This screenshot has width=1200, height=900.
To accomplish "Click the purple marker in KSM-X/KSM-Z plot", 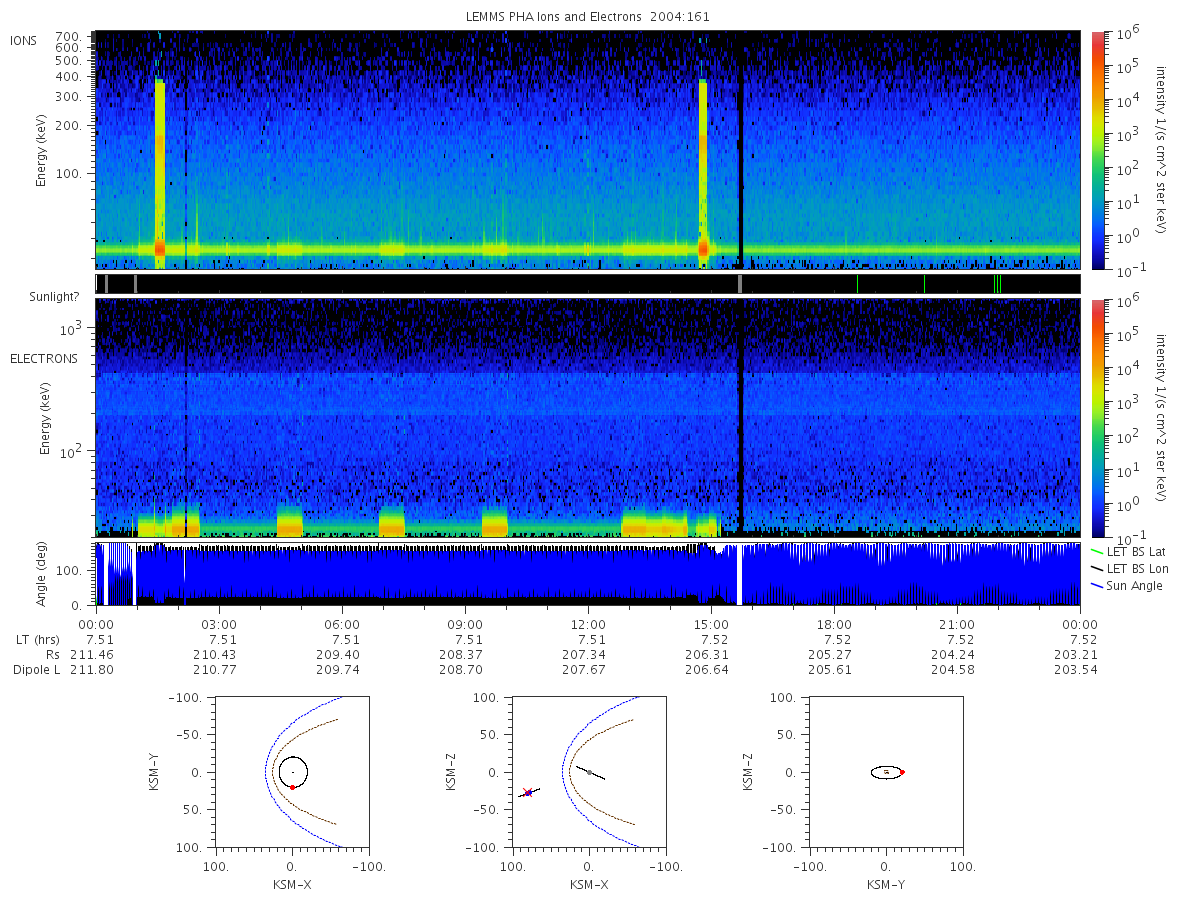I will click(x=528, y=792).
